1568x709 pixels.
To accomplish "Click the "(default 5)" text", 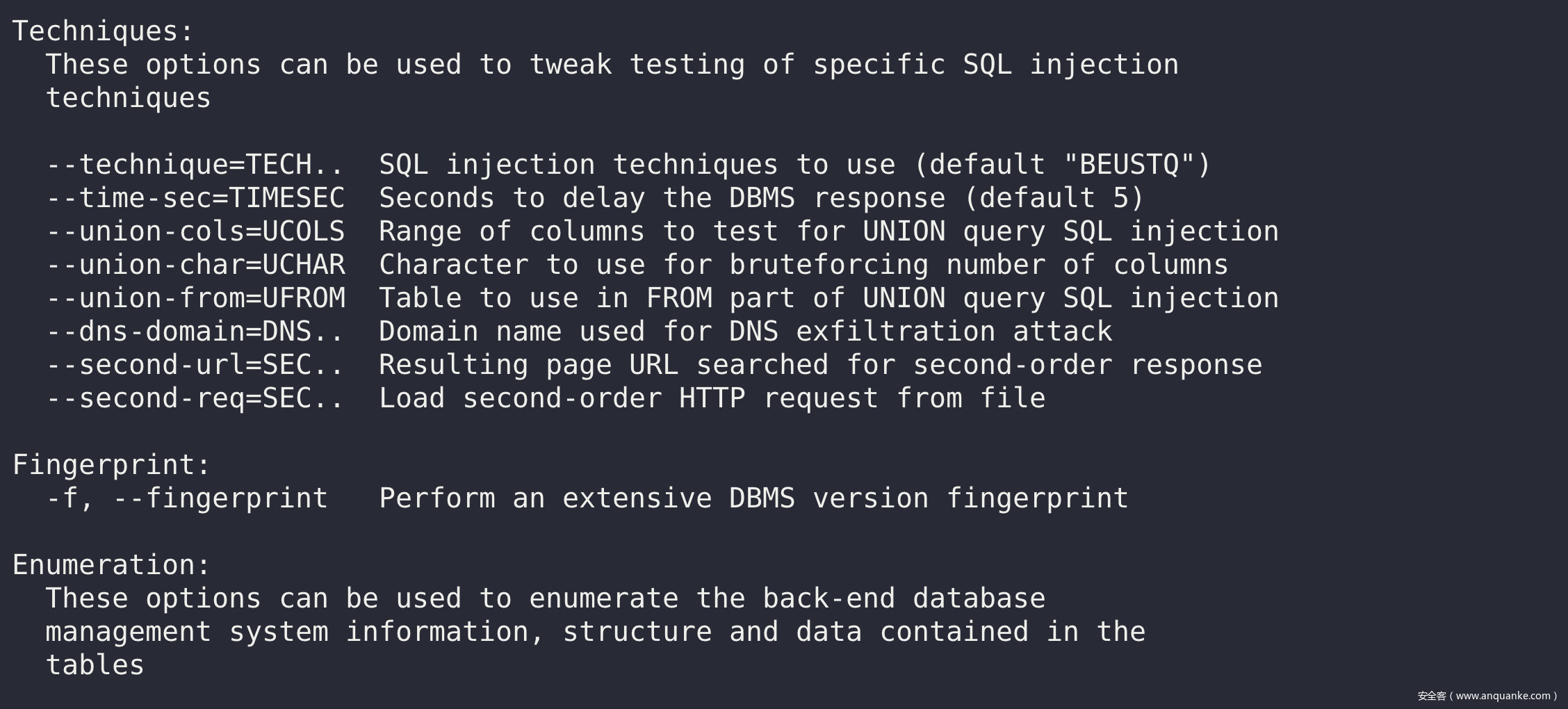I will [x=1054, y=198].
